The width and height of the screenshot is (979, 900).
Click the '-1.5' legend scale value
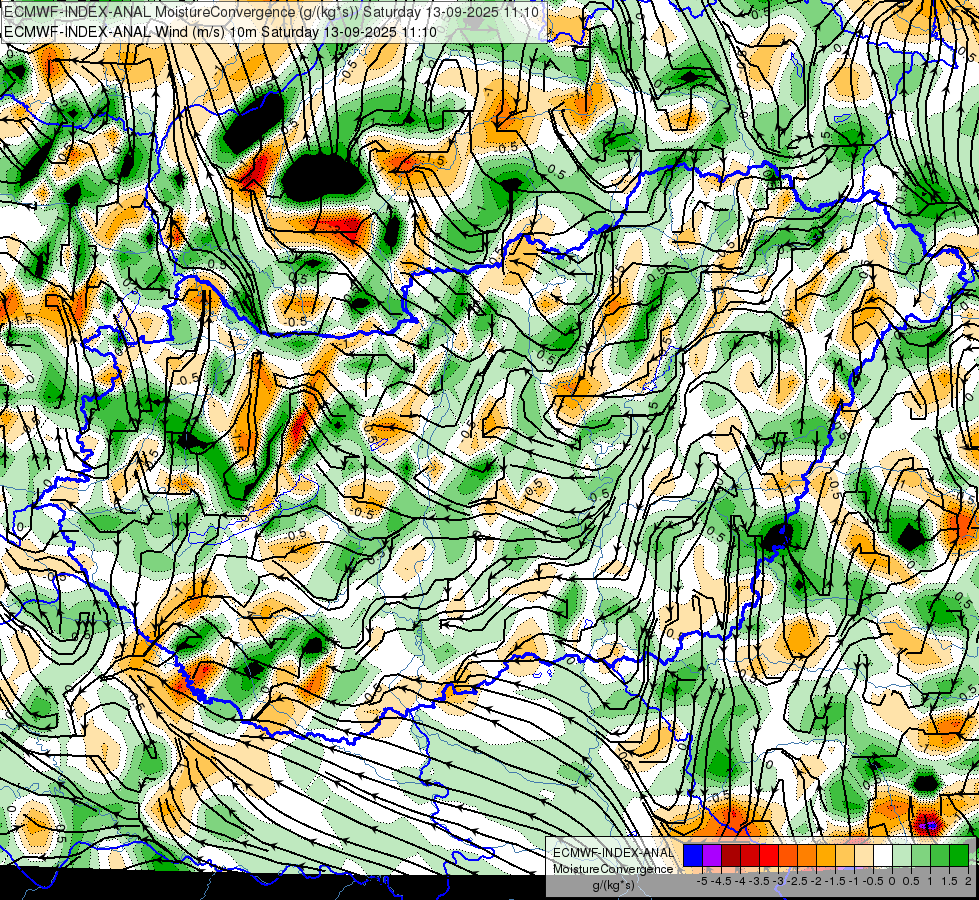[x=835, y=881]
